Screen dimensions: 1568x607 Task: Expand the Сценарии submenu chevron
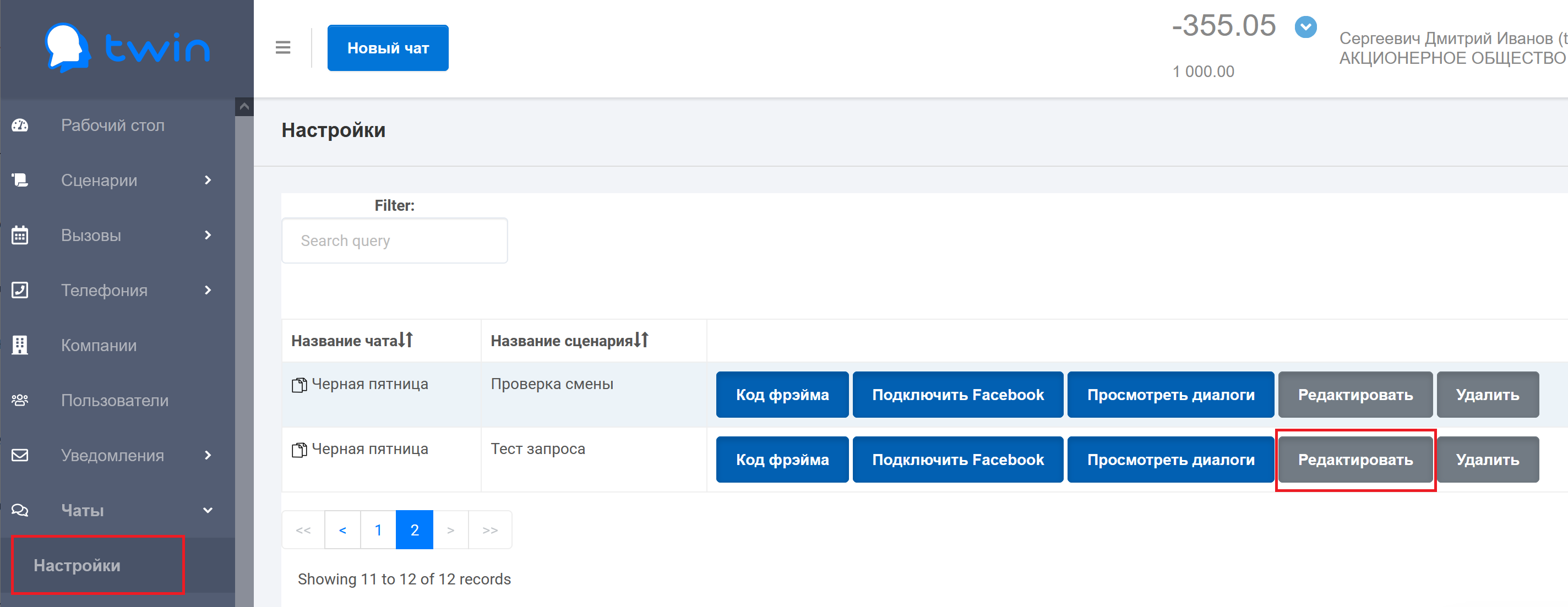click(208, 180)
